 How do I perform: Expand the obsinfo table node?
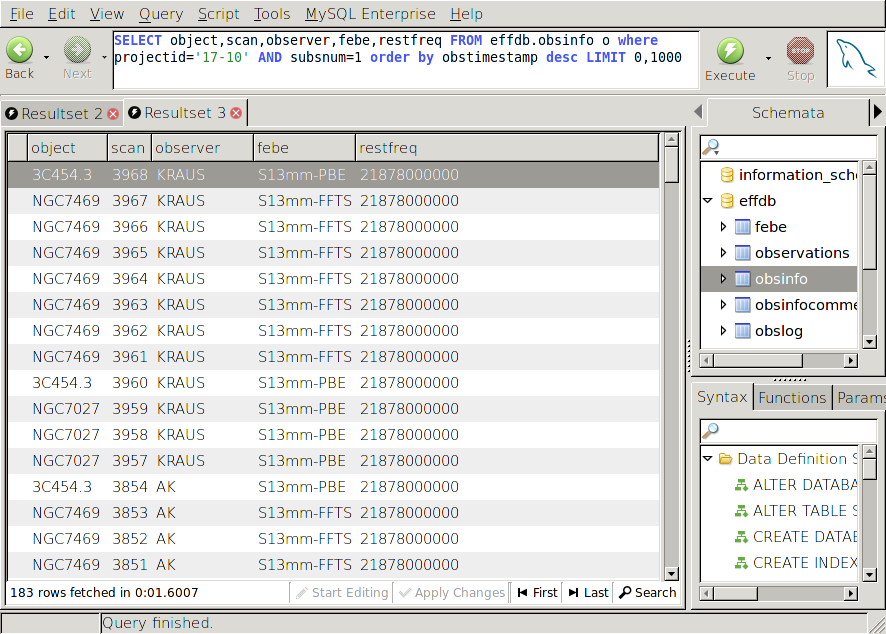pyautogui.click(x=723, y=279)
